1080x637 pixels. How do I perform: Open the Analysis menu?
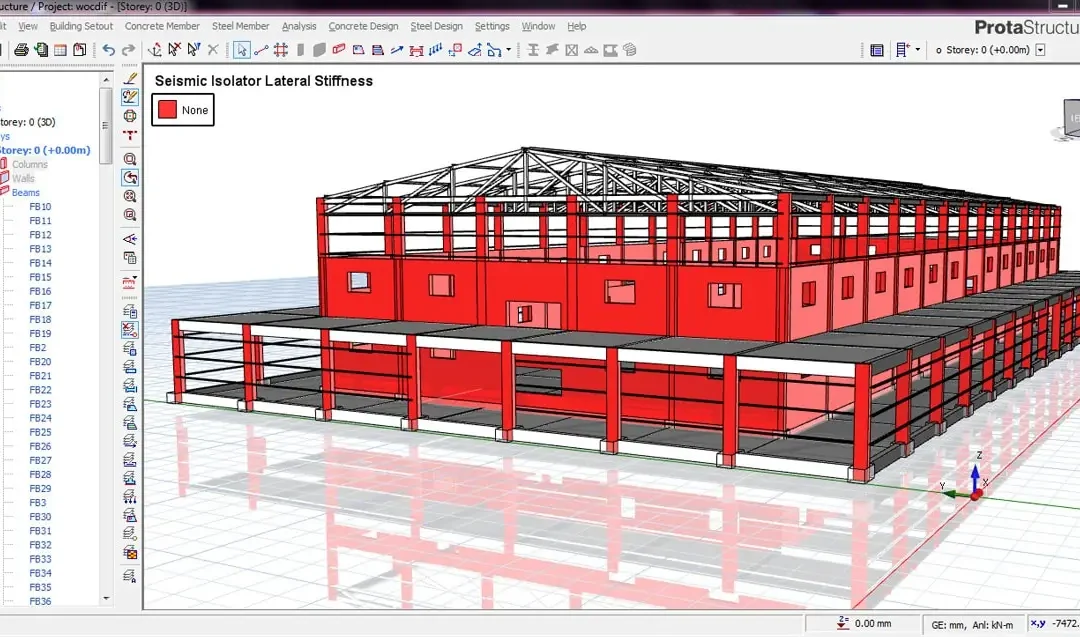(x=299, y=26)
